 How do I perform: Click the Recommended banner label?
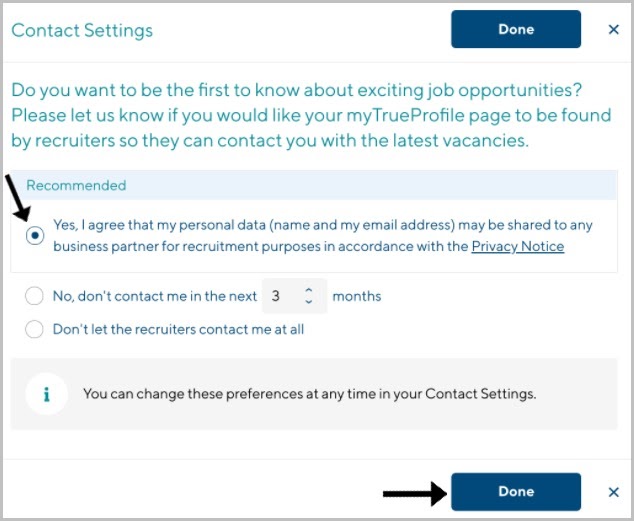[76, 185]
